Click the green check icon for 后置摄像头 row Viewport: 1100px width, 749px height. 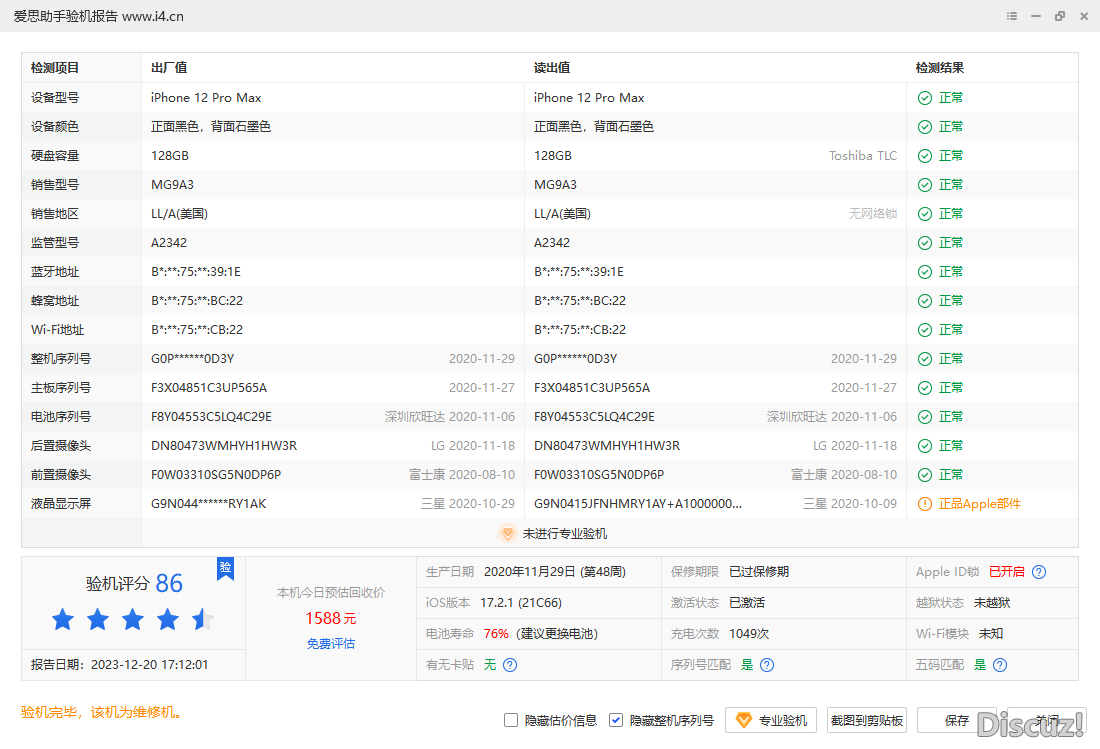coord(925,446)
